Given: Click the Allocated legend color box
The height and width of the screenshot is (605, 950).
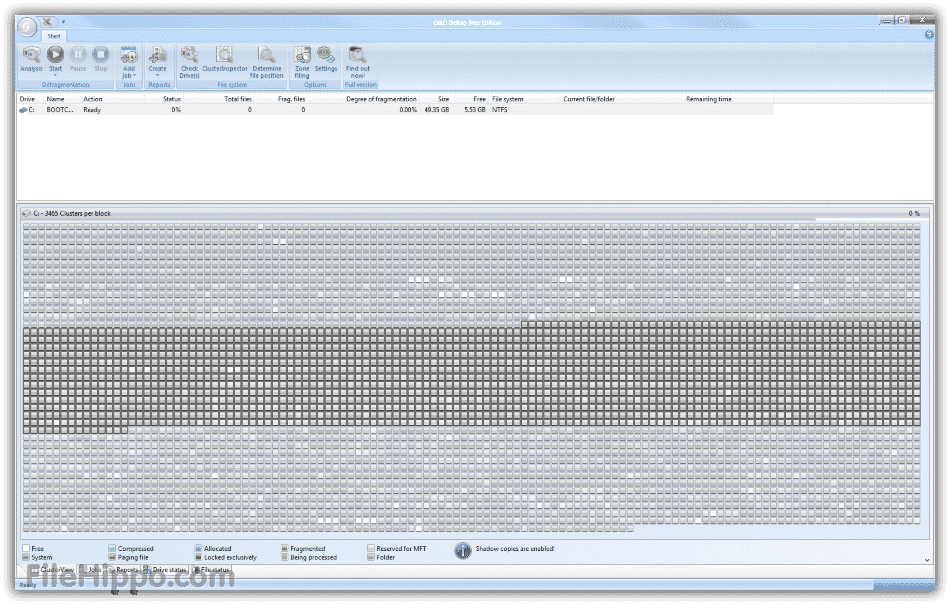Looking at the screenshot, I should click(198, 549).
